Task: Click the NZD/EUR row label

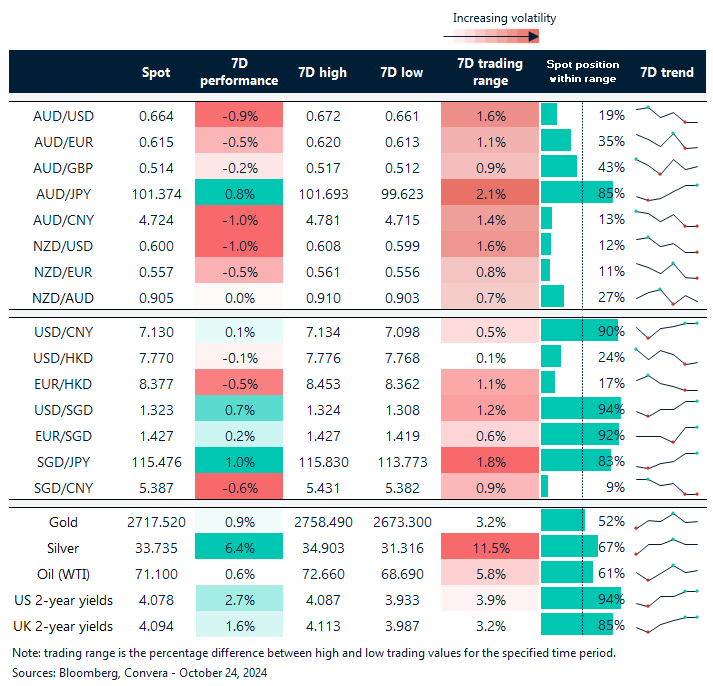Action: 63,272
